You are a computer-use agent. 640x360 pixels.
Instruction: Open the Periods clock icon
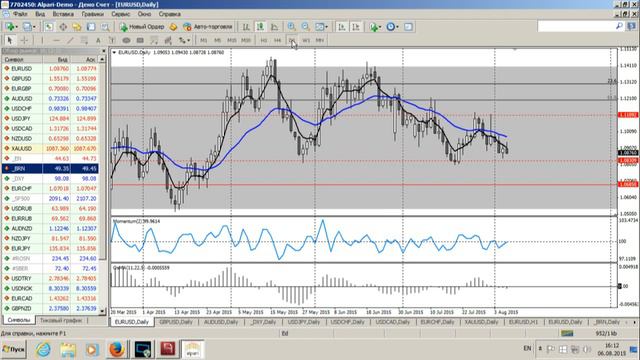tap(391, 27)
